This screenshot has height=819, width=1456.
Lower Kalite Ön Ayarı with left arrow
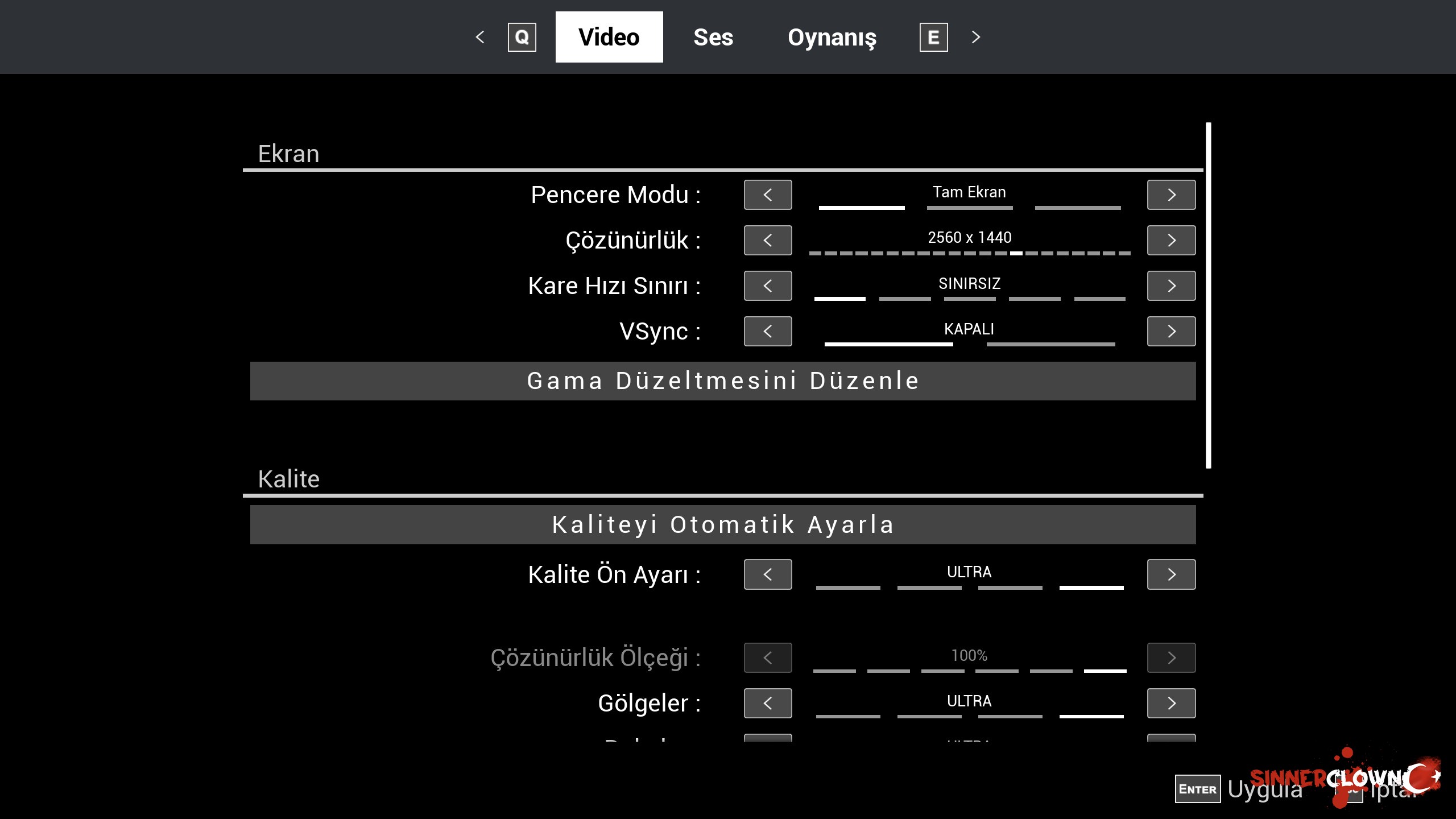[x=768, y=574]
